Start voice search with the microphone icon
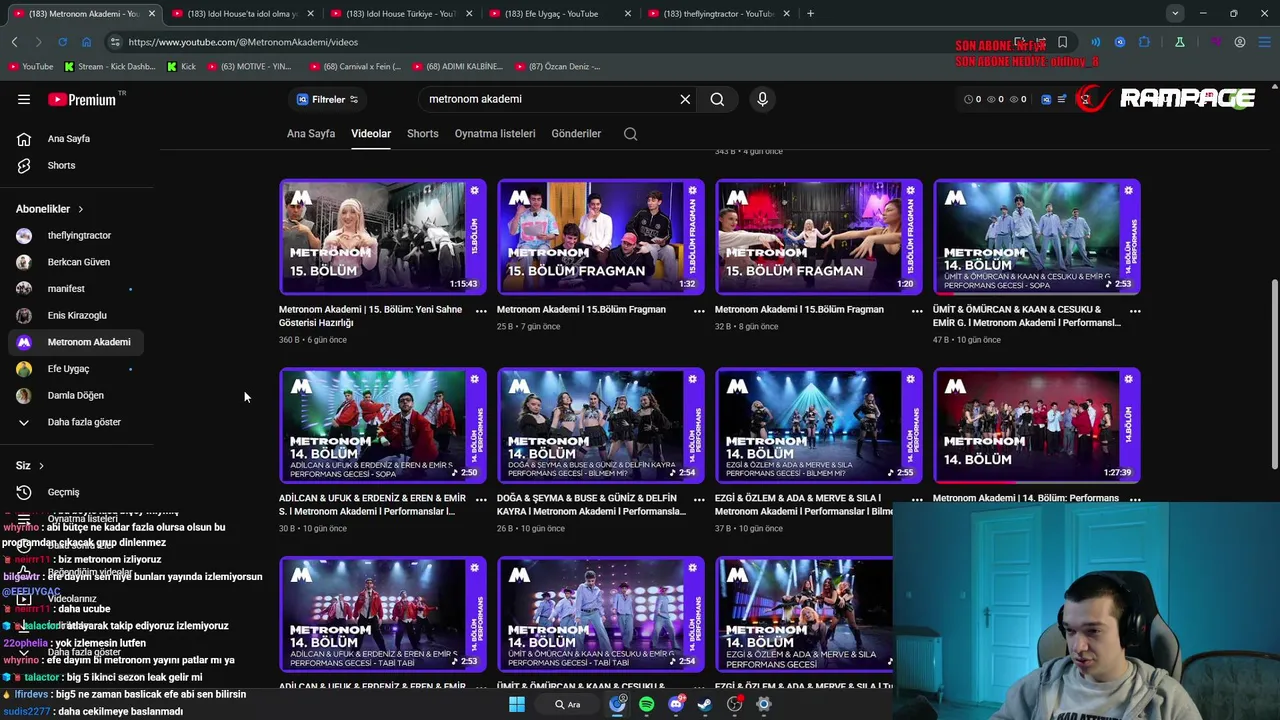The image size is (1280, 720). point(762,99)
